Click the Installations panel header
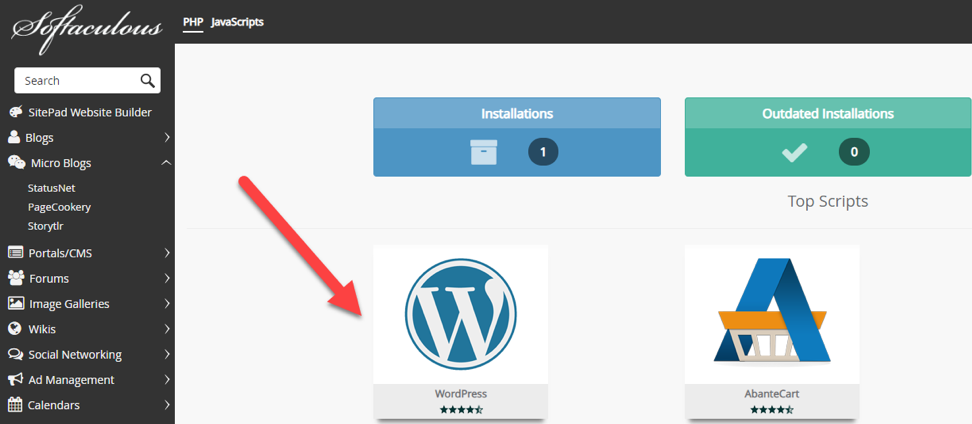The width and height of the screenshot is (972, 424). (x=517, y=113)
